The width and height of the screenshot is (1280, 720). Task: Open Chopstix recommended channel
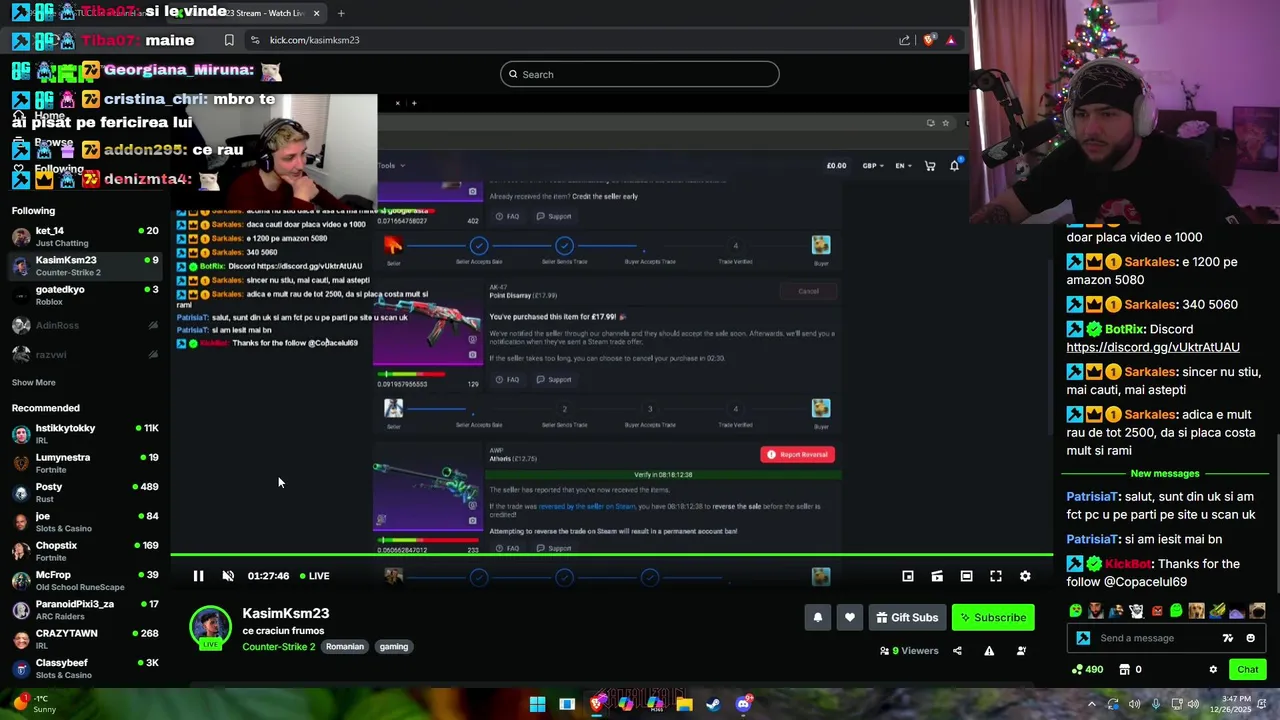coord(85,551)
